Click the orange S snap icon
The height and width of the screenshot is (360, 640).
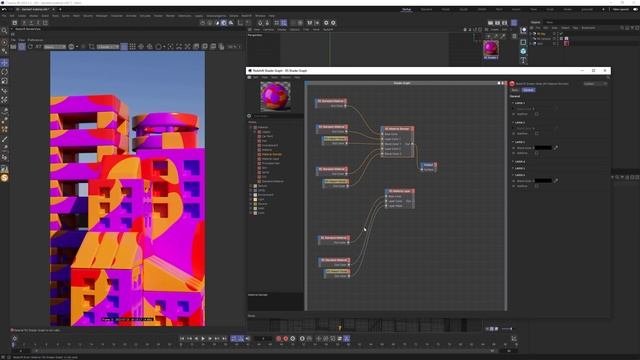point(4,178)
